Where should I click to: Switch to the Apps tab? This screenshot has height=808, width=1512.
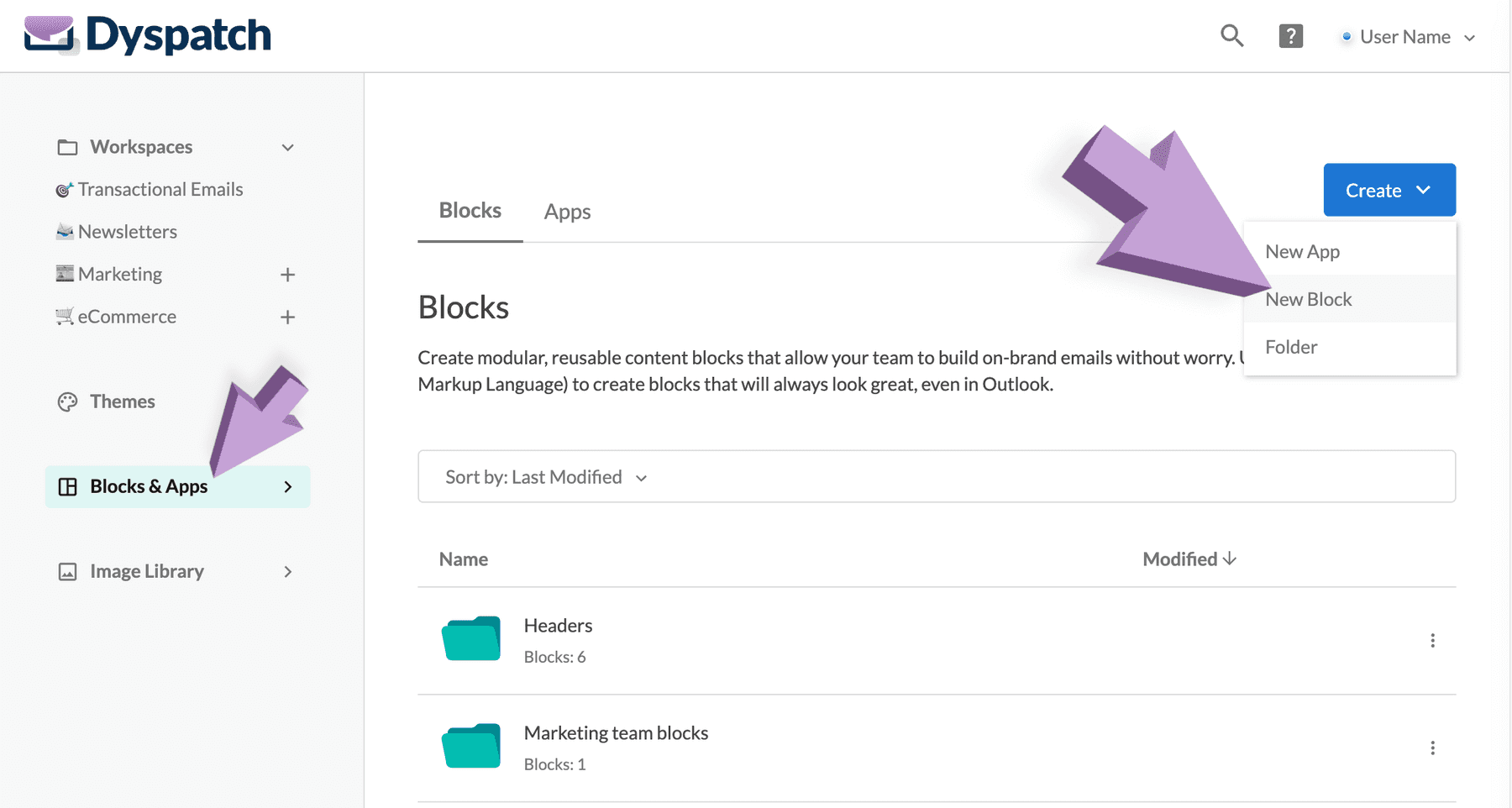click(x=566, y=211)
